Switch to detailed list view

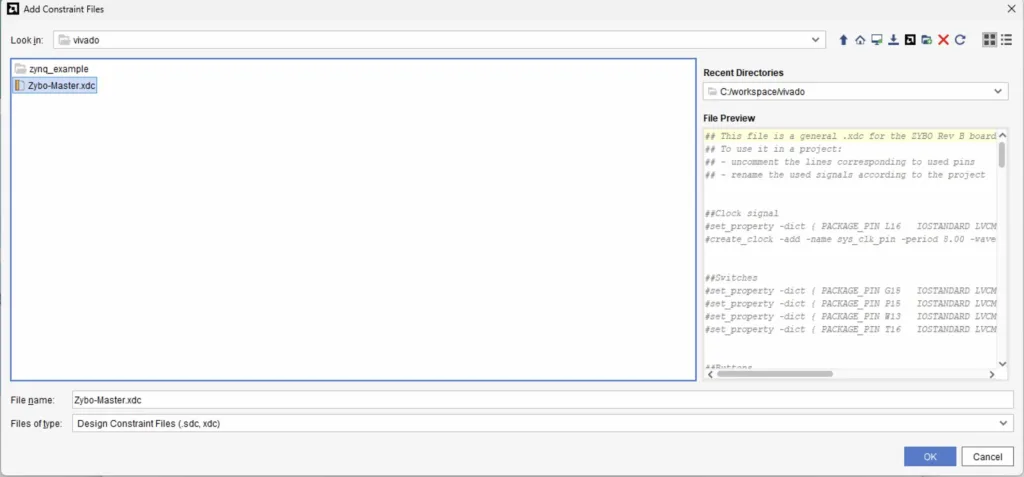(x=1006, y=40)
